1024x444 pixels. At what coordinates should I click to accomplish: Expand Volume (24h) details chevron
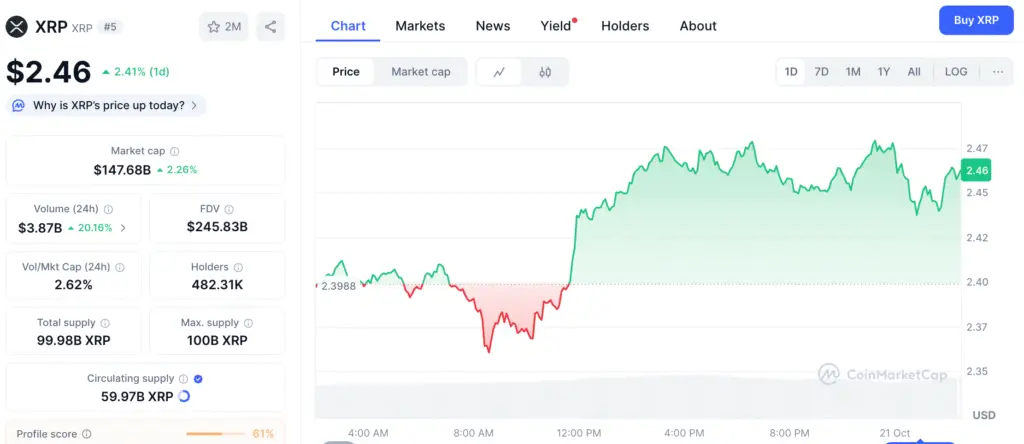(x=123, y=228)
